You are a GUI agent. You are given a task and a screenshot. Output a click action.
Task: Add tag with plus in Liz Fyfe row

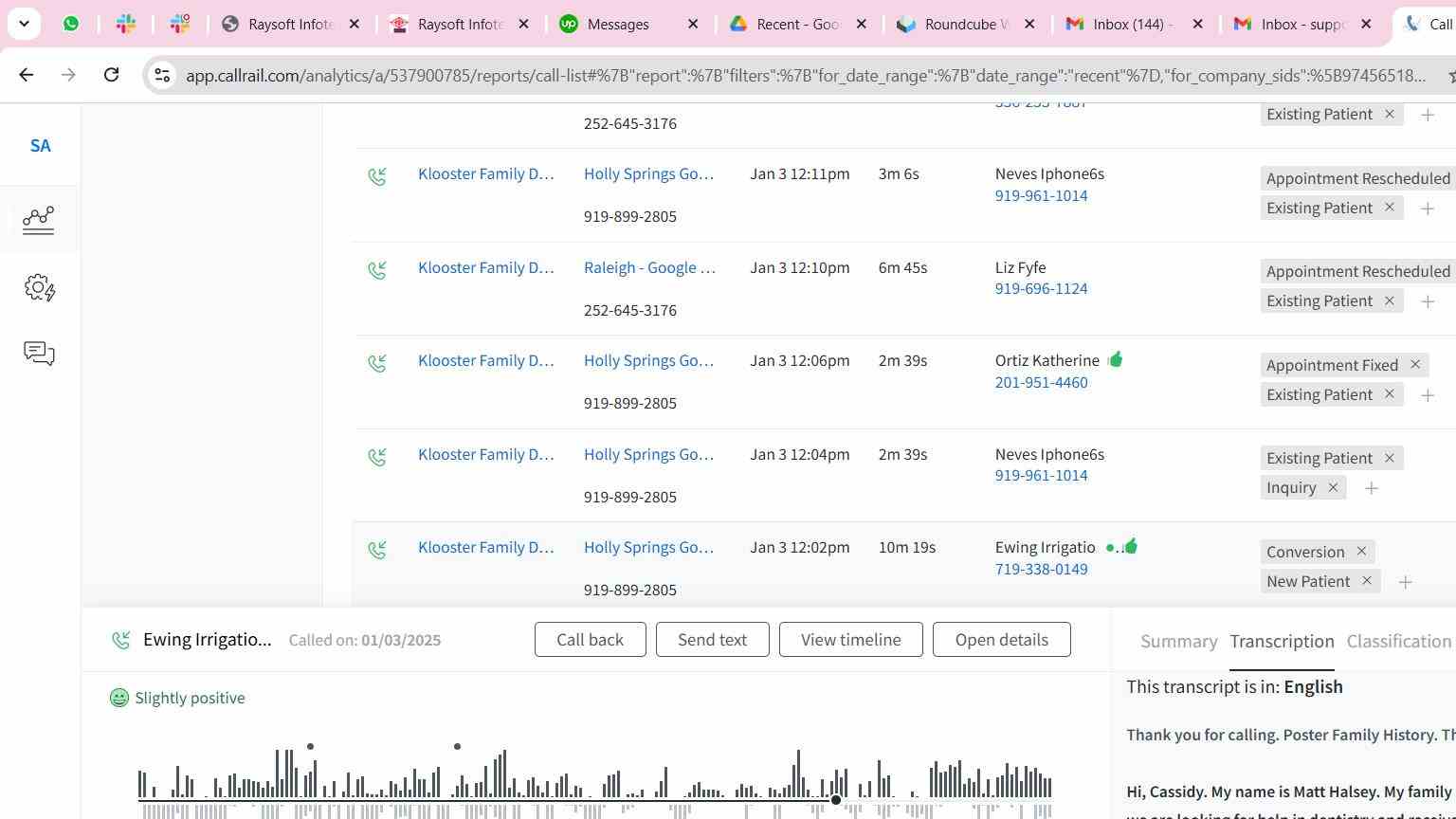coord(1428,301)
